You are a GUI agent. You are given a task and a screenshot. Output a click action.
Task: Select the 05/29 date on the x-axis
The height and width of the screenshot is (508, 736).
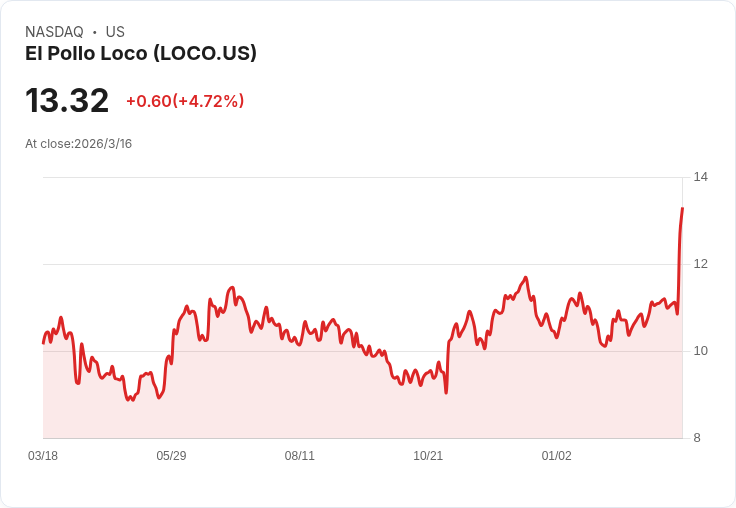[171, 455]
